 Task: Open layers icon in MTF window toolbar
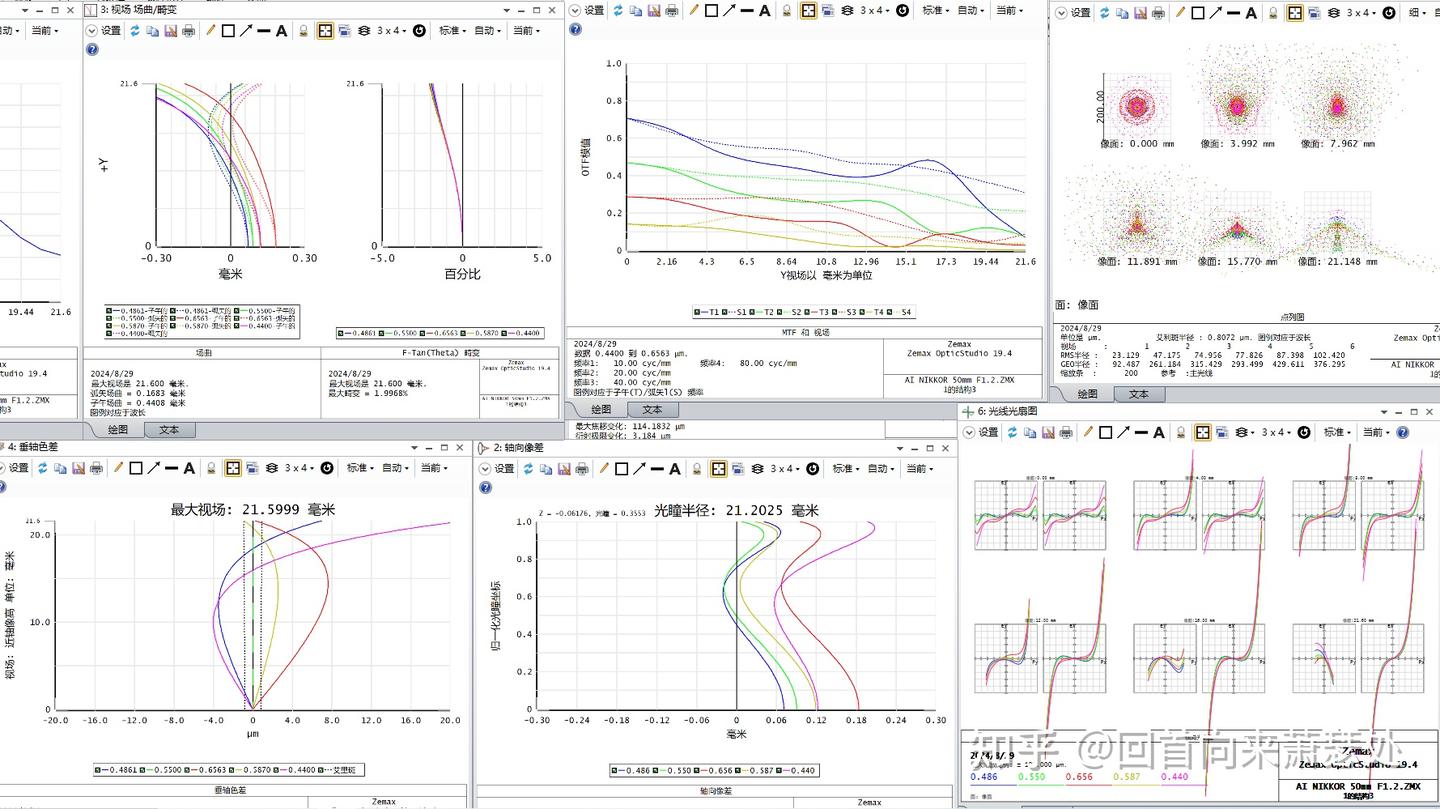tap(848, 10)
